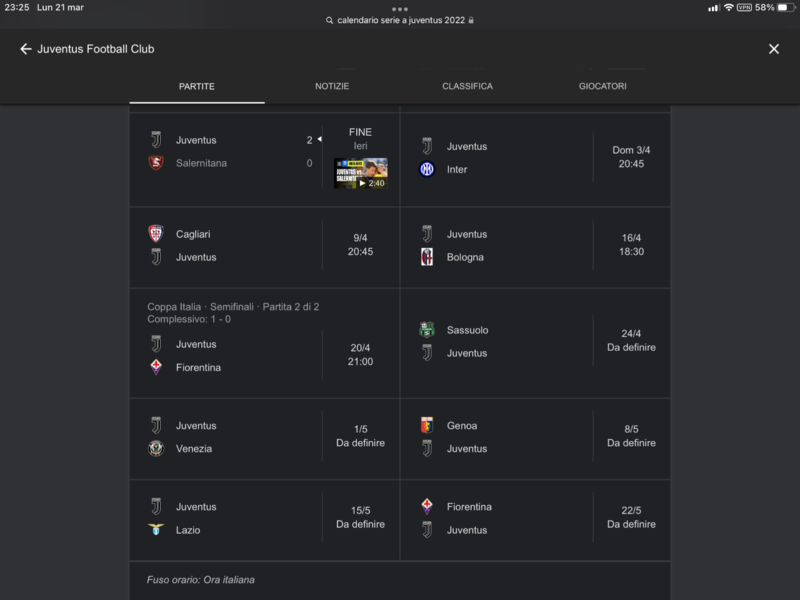The image size is (800, 600).
Task: Switch to the Notizie tab
Action: tap(332, 86)
